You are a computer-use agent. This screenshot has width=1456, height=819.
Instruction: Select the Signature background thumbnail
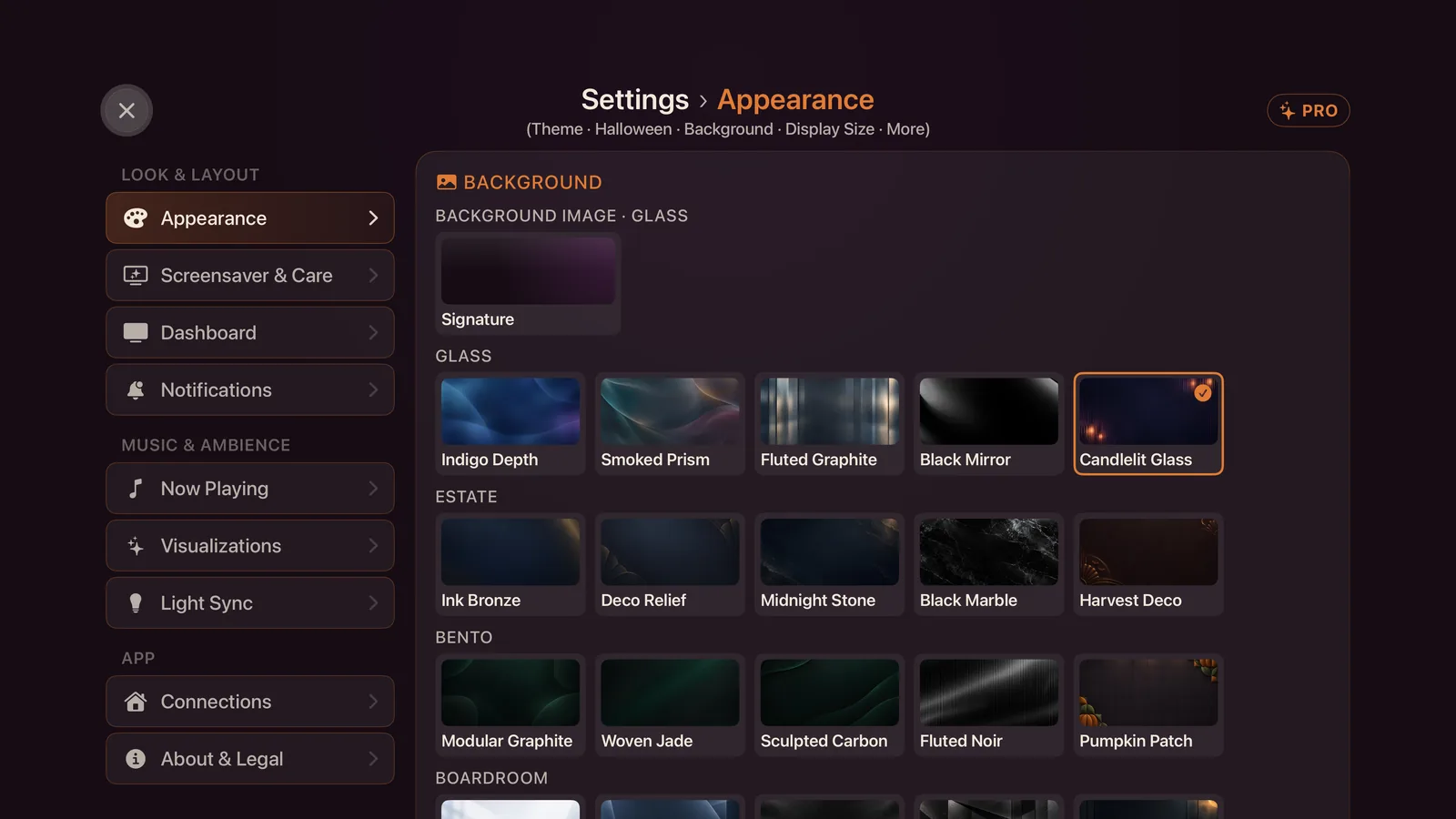(x=528, y=284)
